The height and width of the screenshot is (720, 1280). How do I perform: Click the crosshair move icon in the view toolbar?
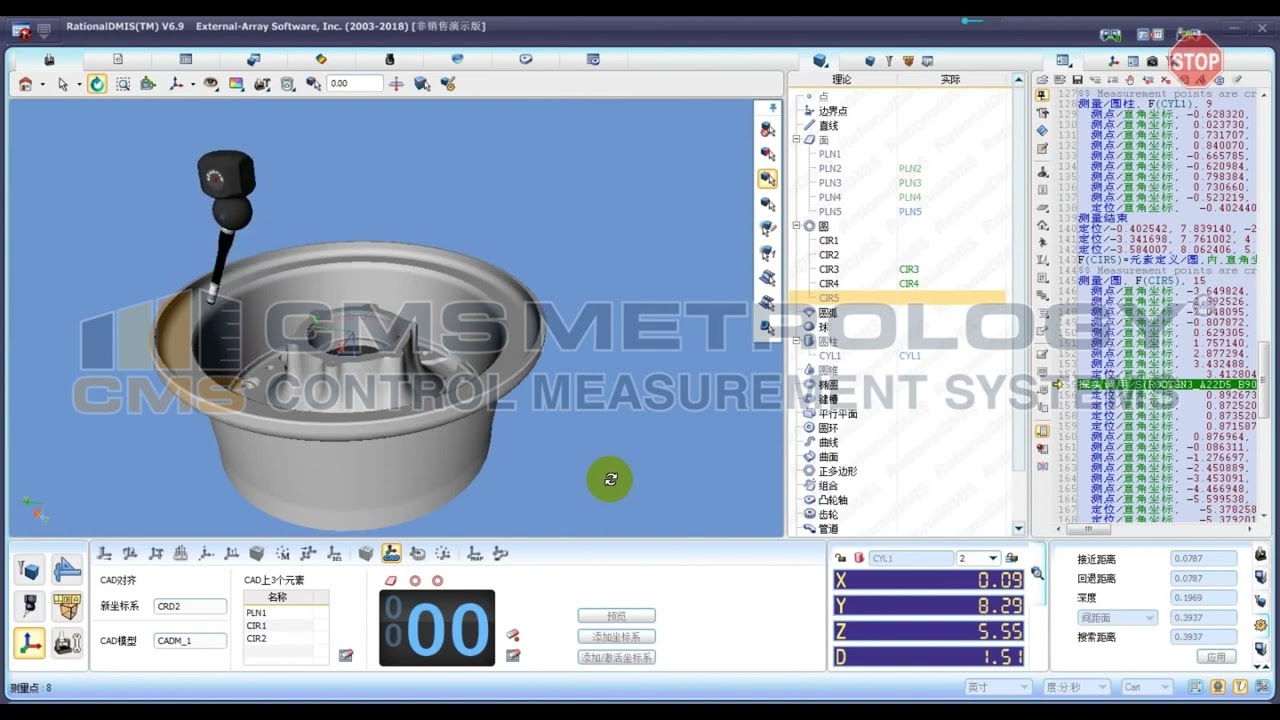click(x=396, y=84)
